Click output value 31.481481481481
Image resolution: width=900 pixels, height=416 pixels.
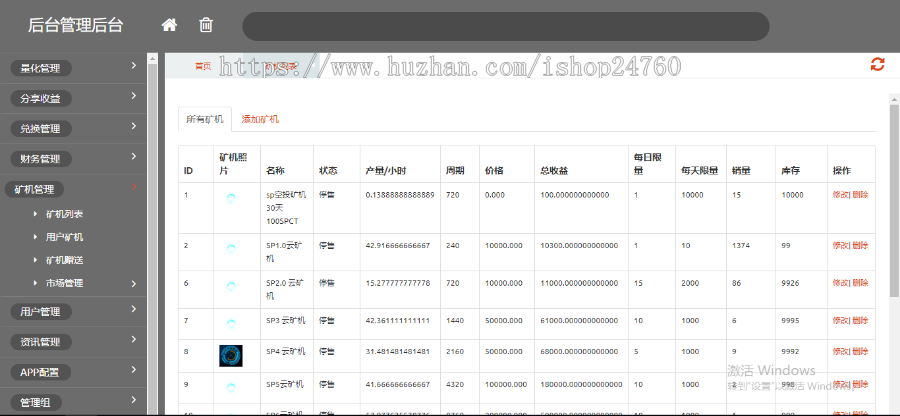point(397,351)
